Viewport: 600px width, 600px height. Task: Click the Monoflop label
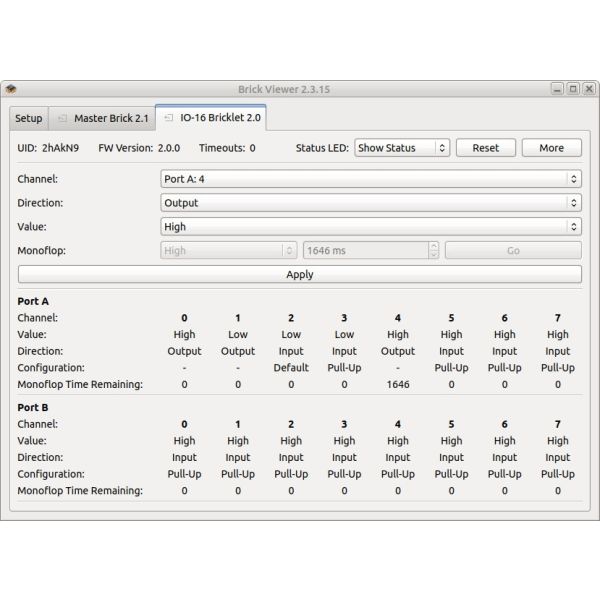(41, 251)
